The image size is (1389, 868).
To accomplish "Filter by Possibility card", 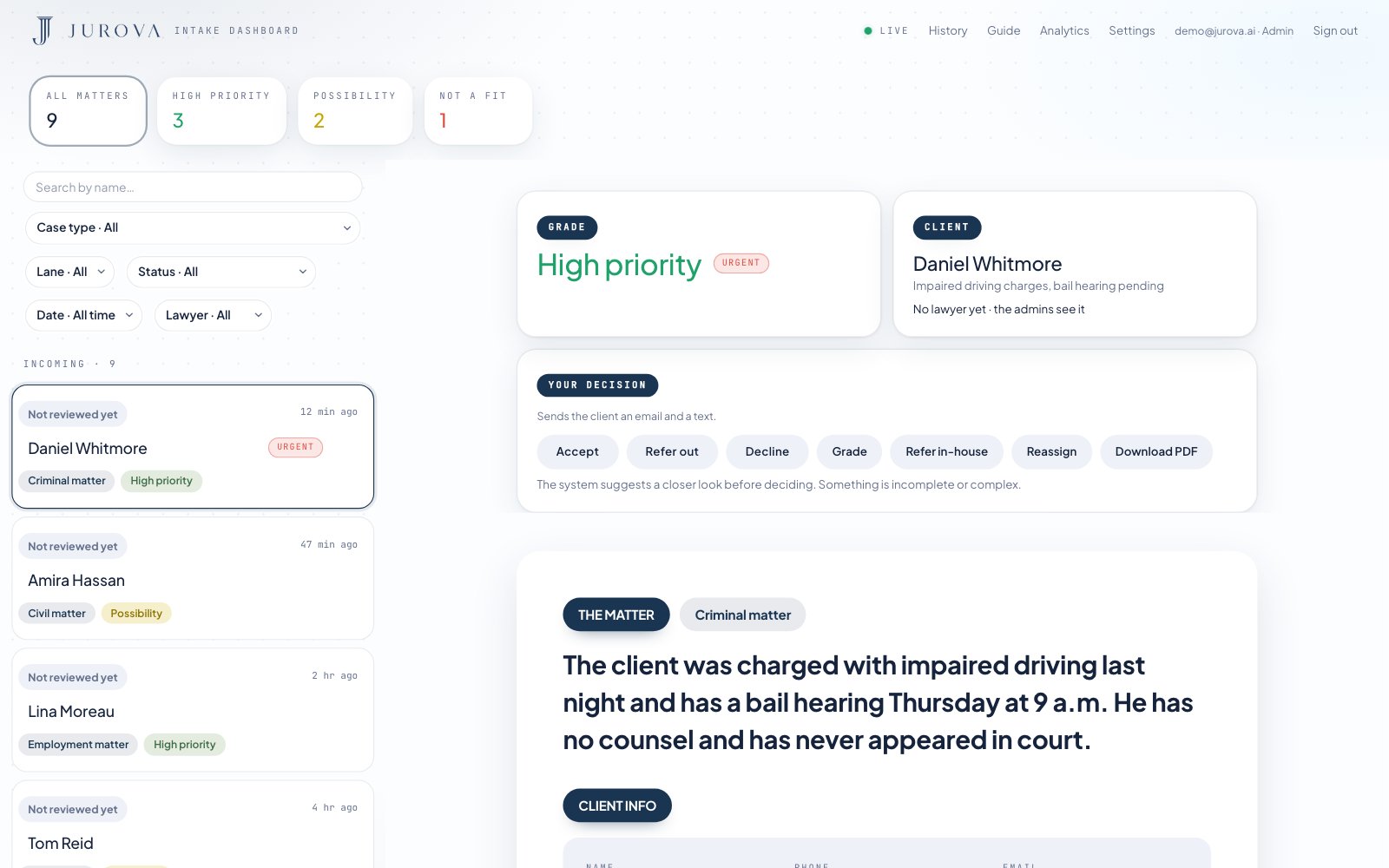I will pos(355,111).
